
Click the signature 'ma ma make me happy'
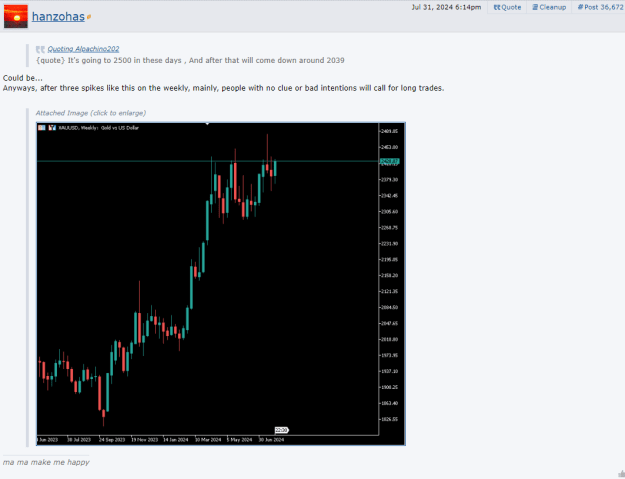46,462
